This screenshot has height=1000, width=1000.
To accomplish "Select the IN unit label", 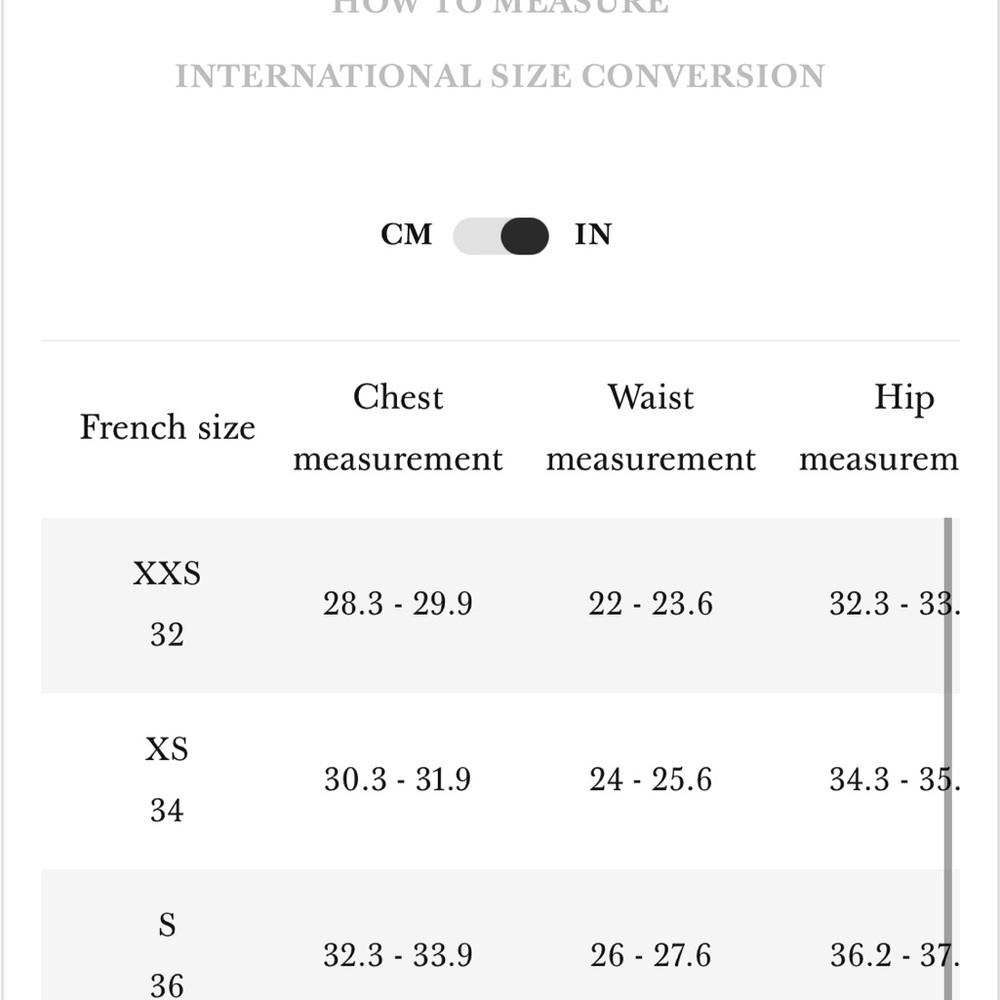I will pos(593,235).
